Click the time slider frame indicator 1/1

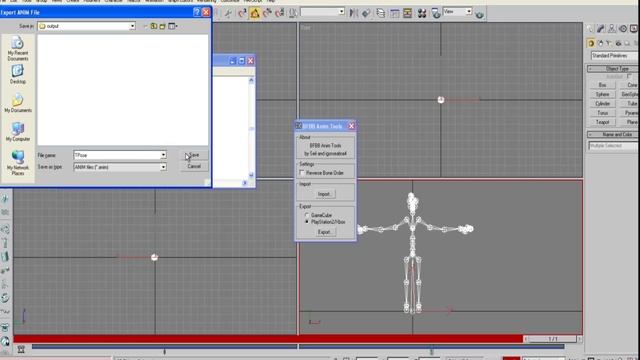pyautogui.click(x=553, y=339)
